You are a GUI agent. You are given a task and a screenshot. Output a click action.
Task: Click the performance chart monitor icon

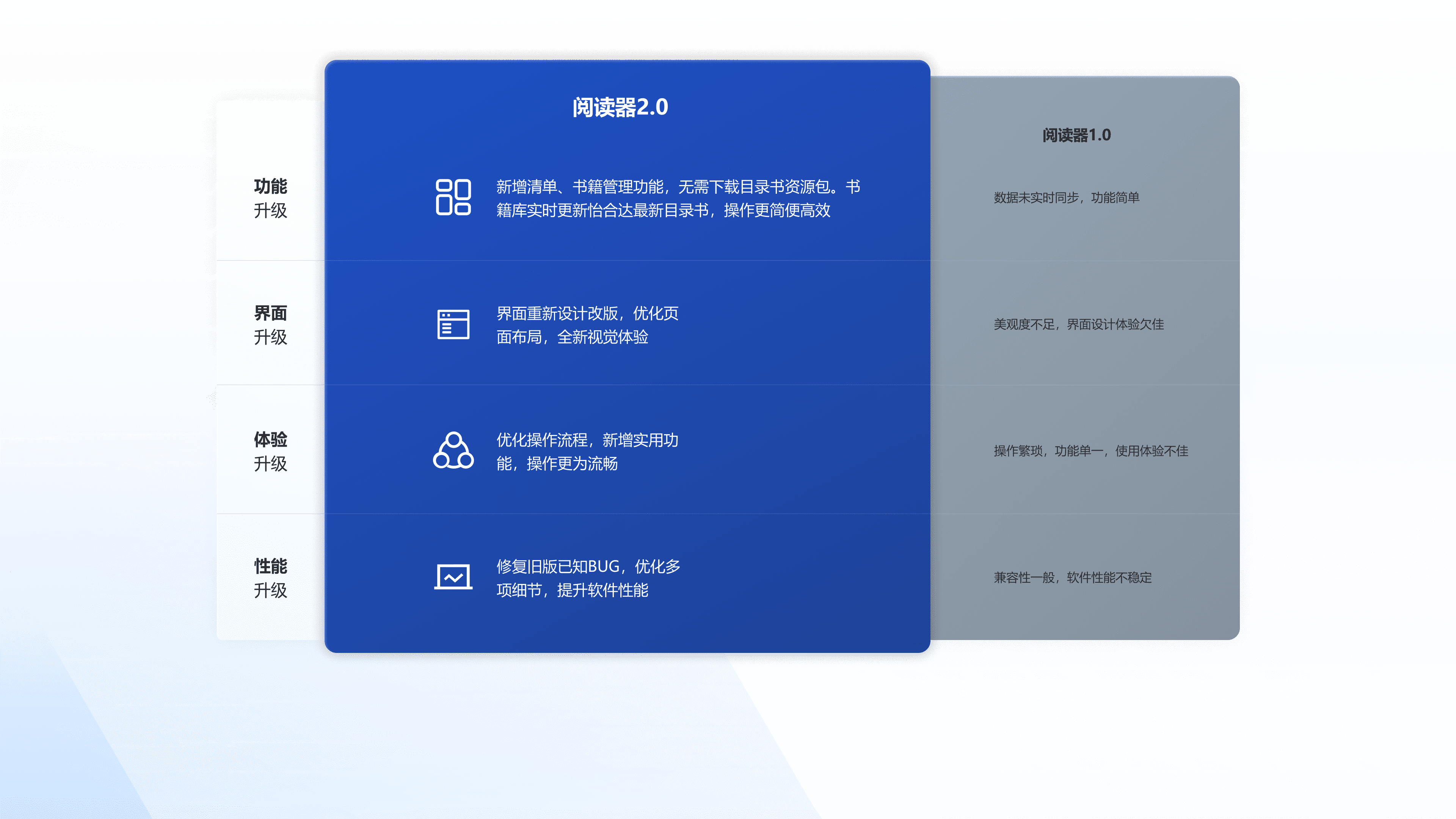coord(453,577)
